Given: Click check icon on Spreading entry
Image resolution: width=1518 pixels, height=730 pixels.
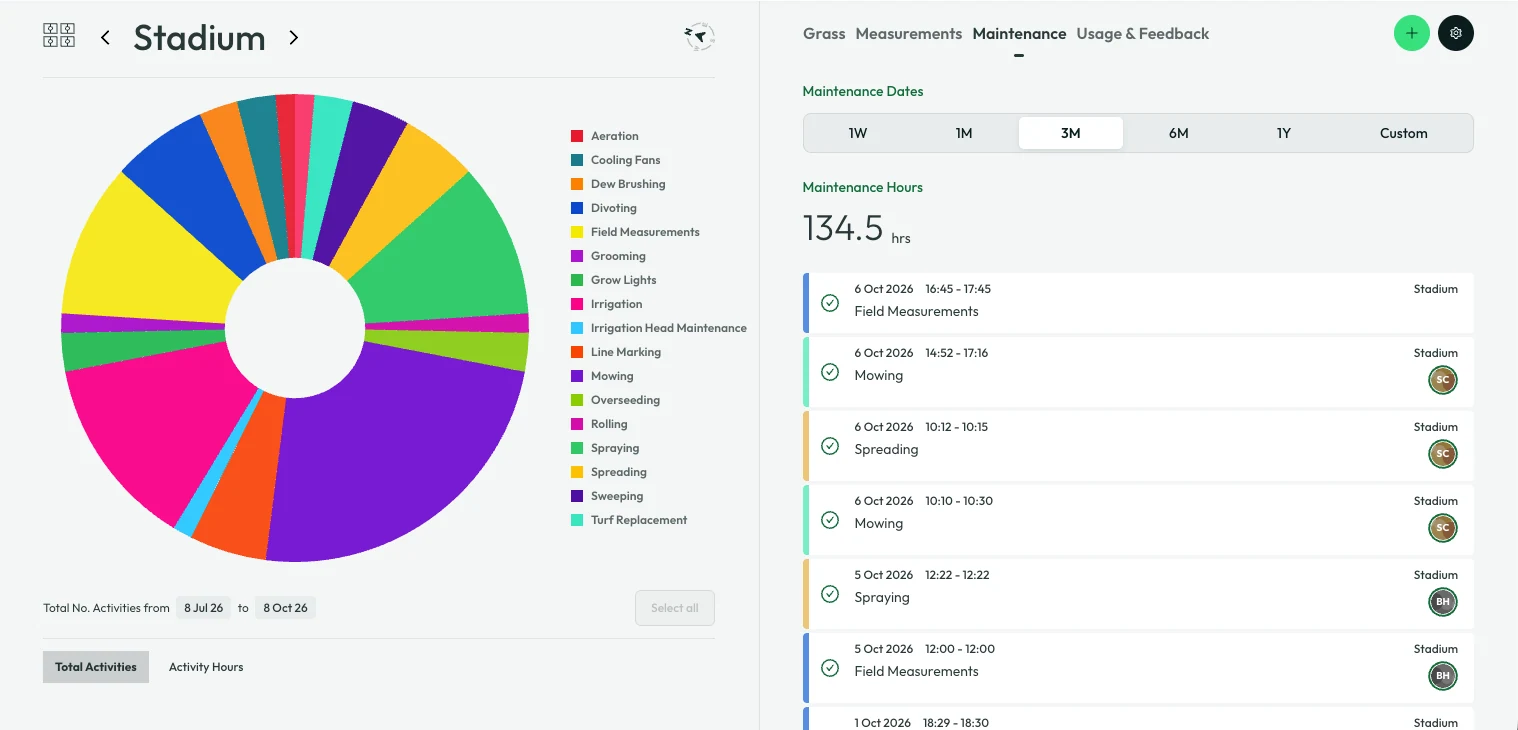Looking at the screenshot, I should [x=829, y=446].
